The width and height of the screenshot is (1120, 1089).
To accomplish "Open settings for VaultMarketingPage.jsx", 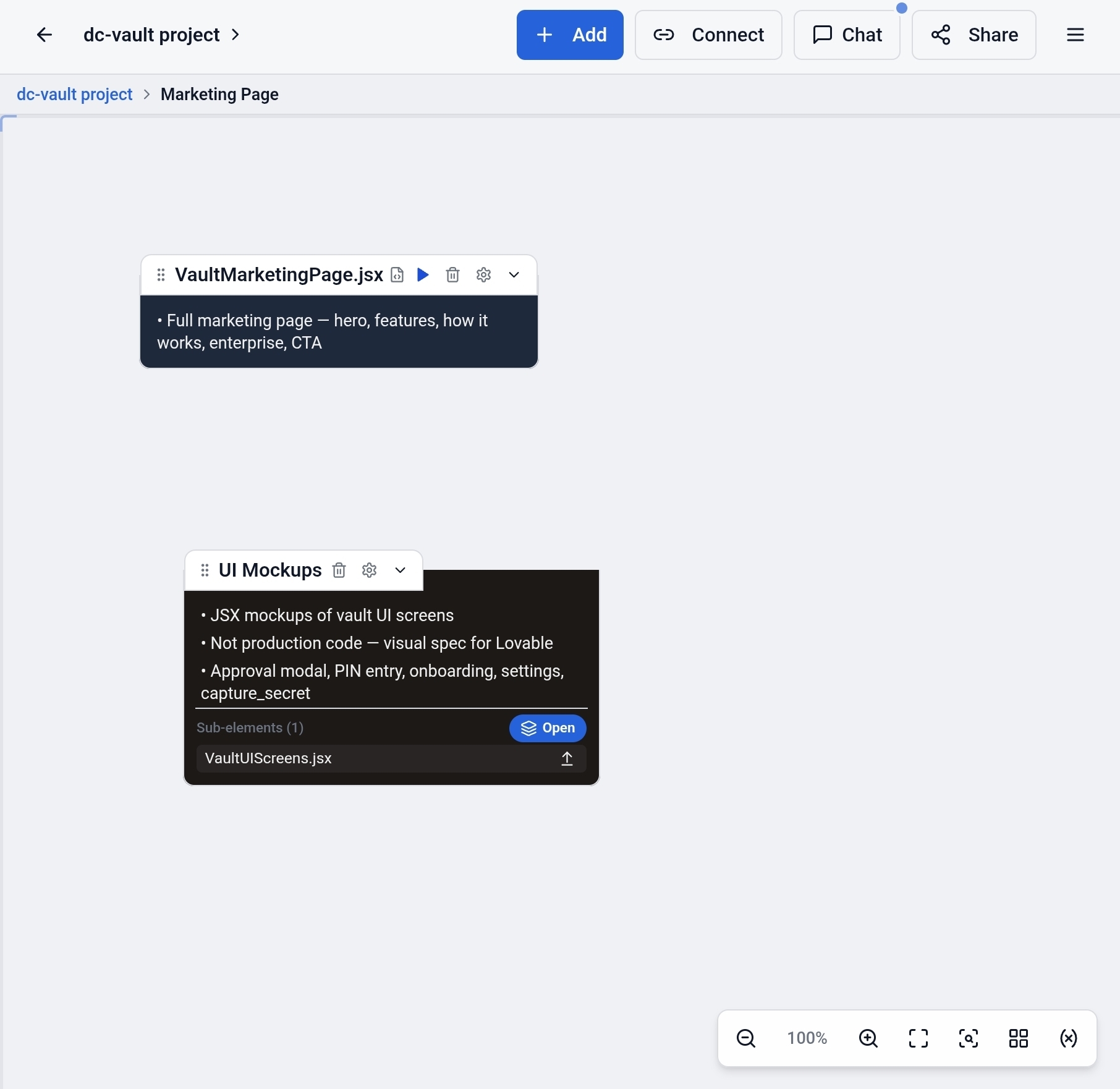I will point(484,274).
